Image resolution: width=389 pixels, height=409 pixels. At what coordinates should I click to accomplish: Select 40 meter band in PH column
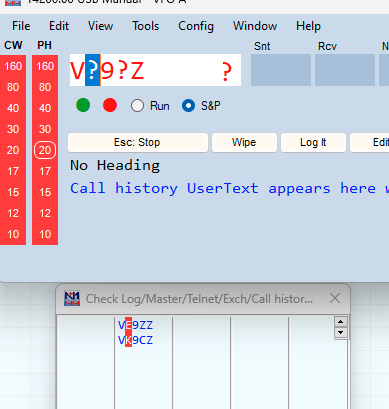click(x=45, y=108)
